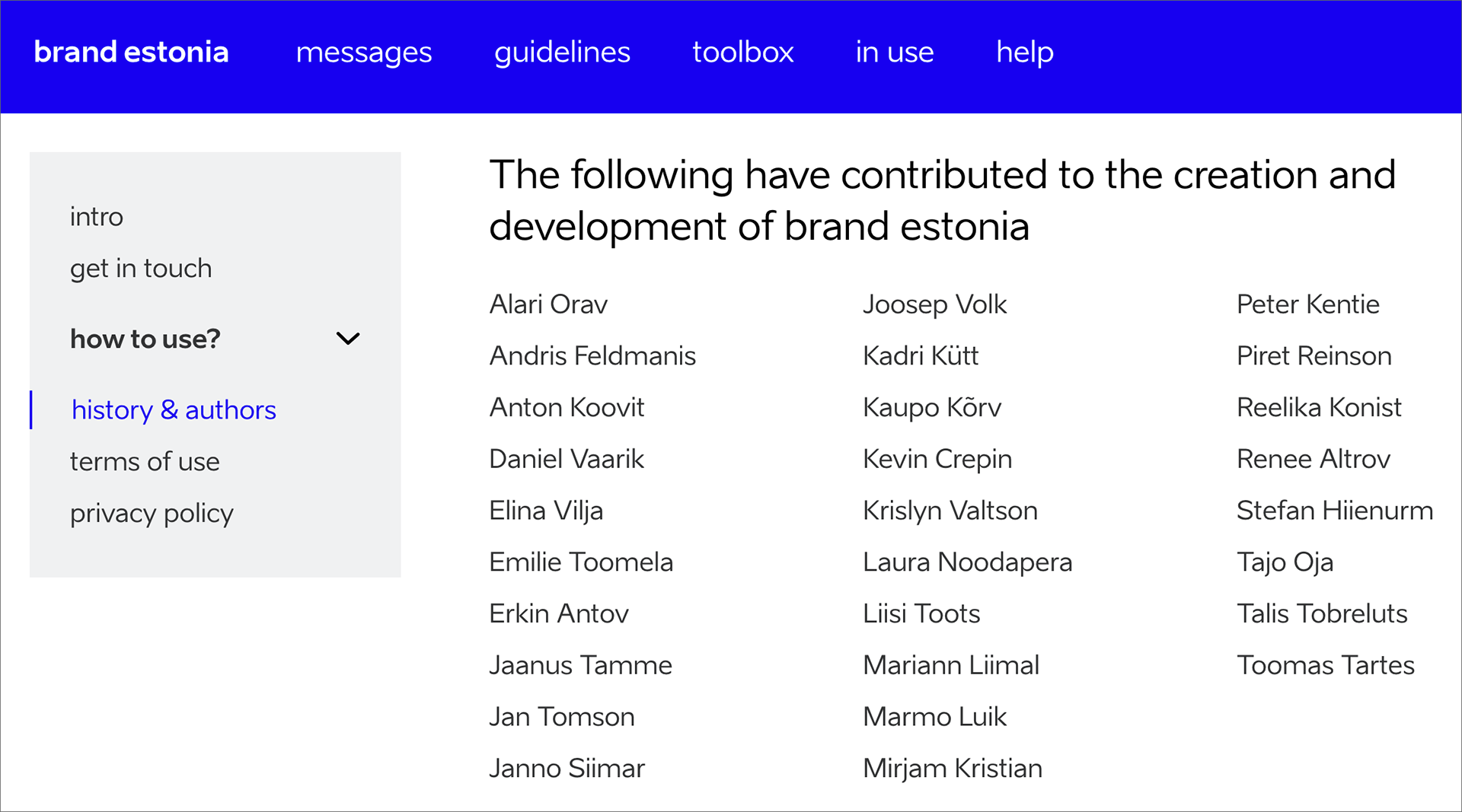1462x812 pixels.
Task: Click the name Peter Kentie
Action: (x=1308, y=304)
